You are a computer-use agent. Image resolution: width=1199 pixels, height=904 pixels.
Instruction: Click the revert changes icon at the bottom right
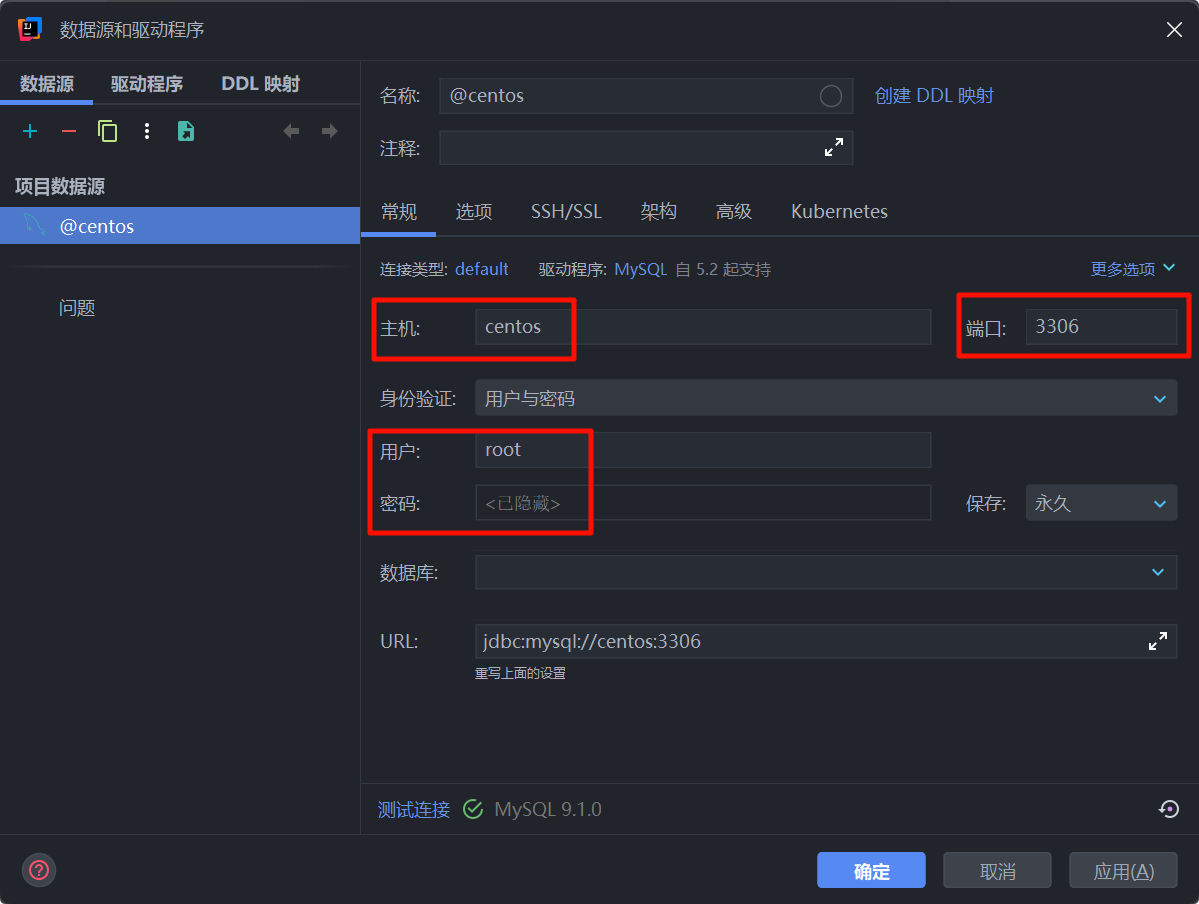(1168, 808)
